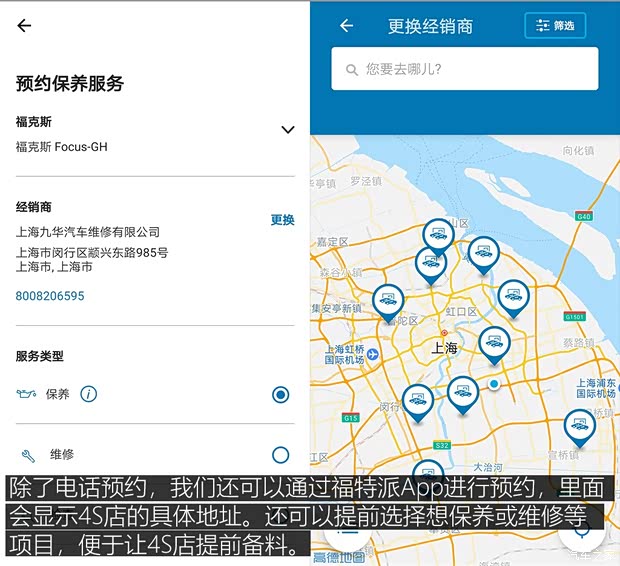Tap the blue current location dot

[x=493, y=384]
